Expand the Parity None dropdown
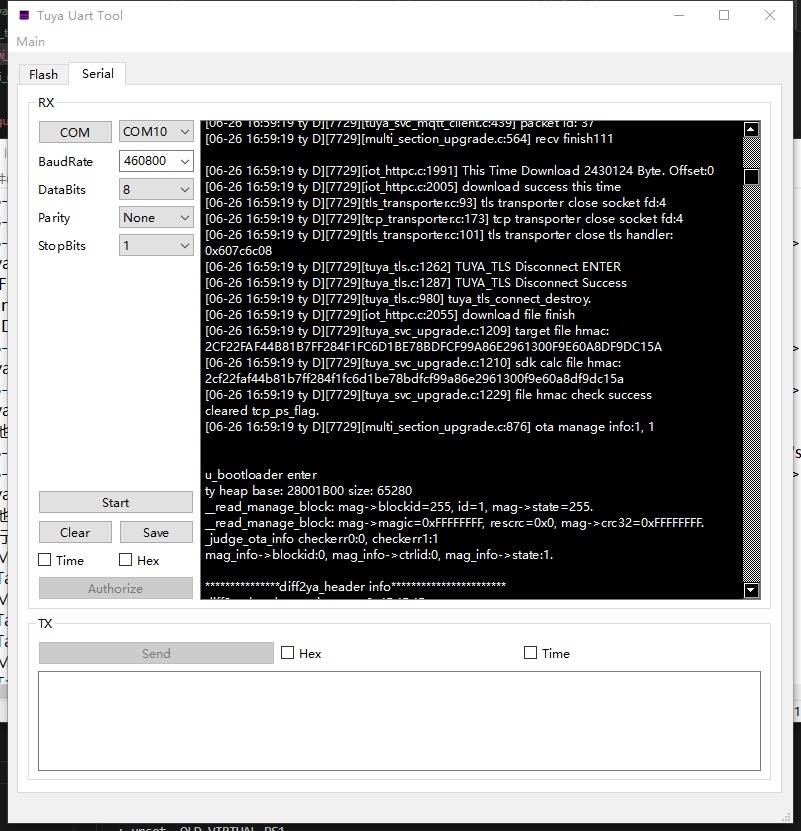801x831 pixels. [156, 217]
